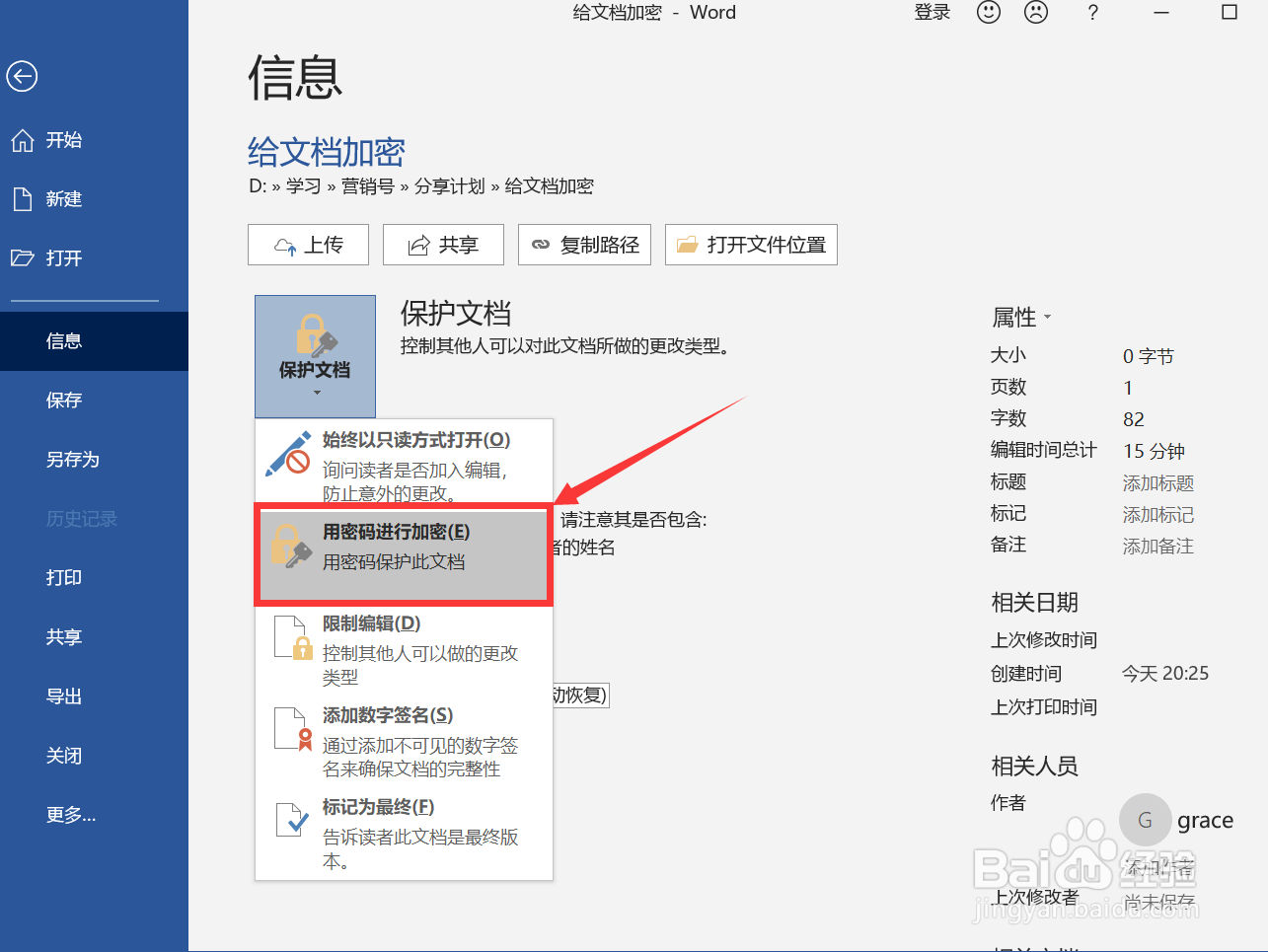1268x952 pixels.
Task: Click the pencil icon for read-only option
Action: click(288, 454)
